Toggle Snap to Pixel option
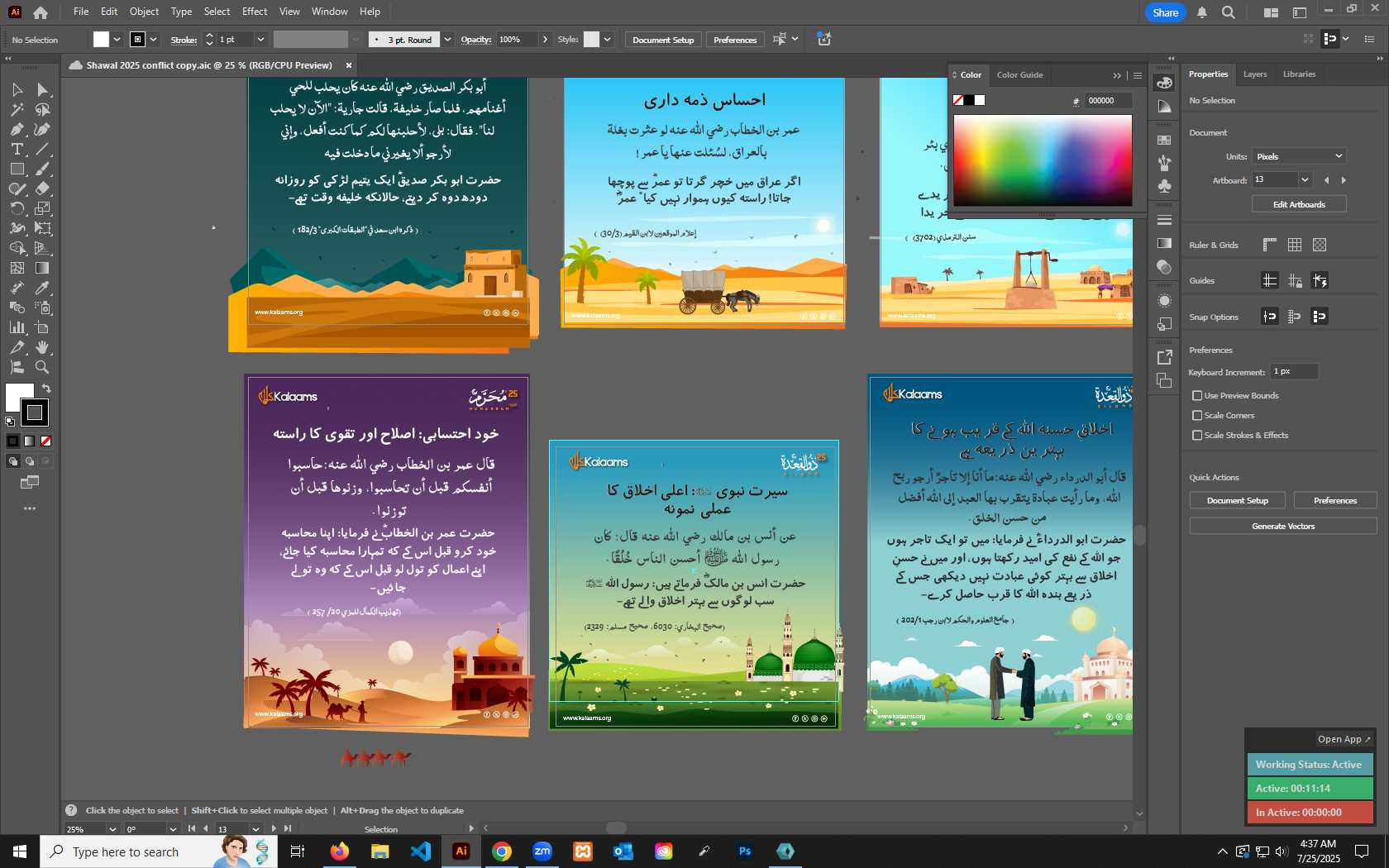This screenshot has height=868, width=1389. click(1320, 316)
